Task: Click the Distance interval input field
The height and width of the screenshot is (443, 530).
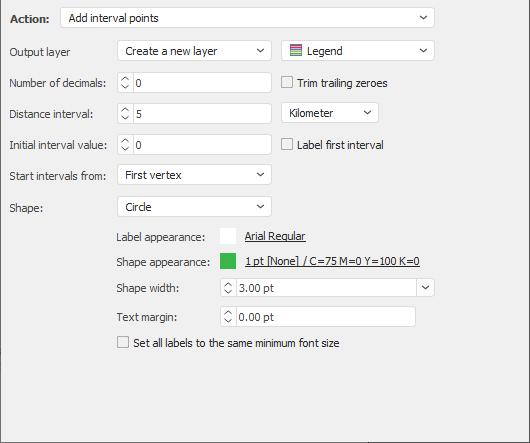Action: coord(202,114)
